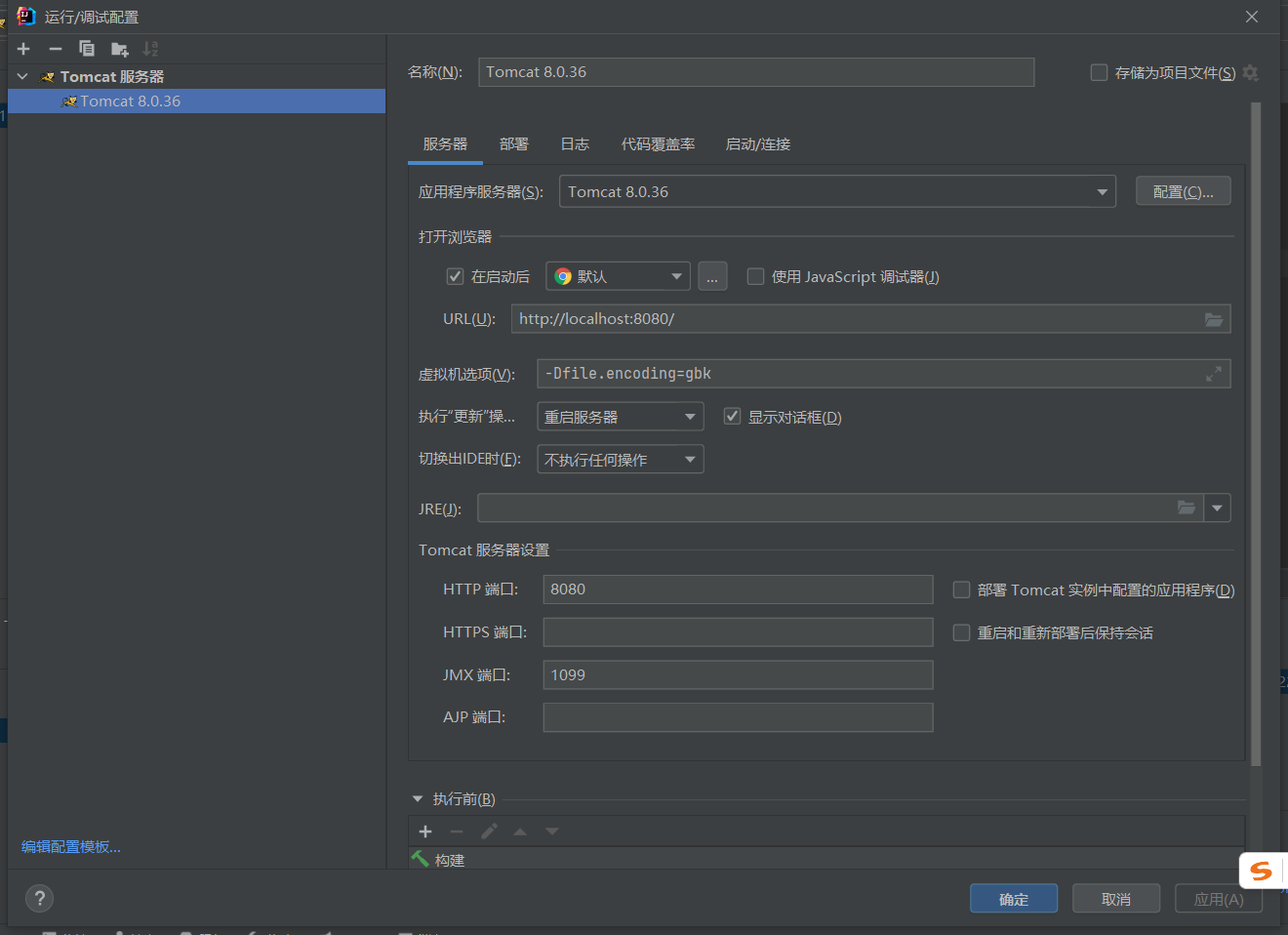Add a before-launch task
Screen dimensions: 1288x935
point(425,832)
